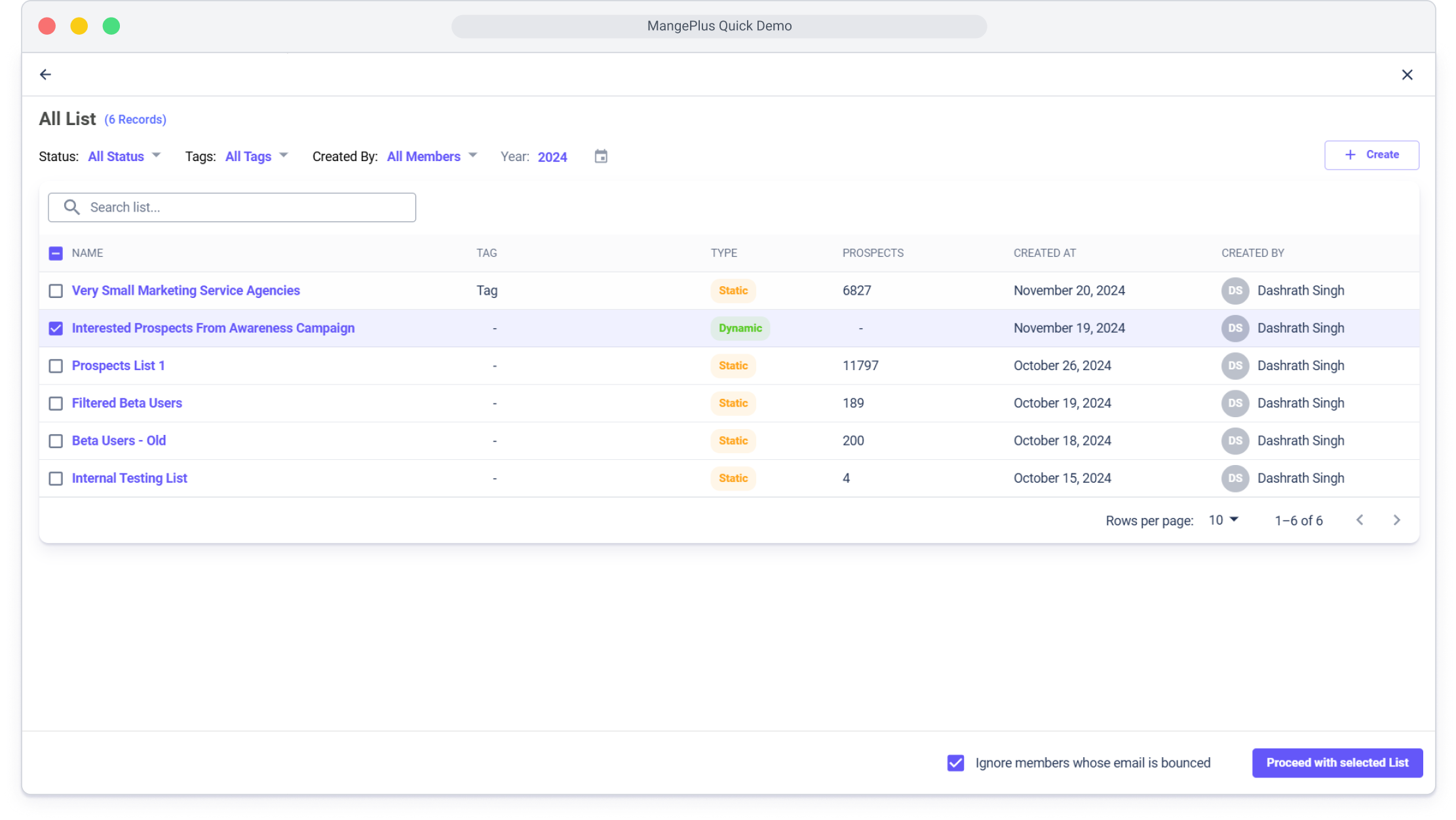
Task: Check the Filtered Beta Users row
Action: (56, 403)
